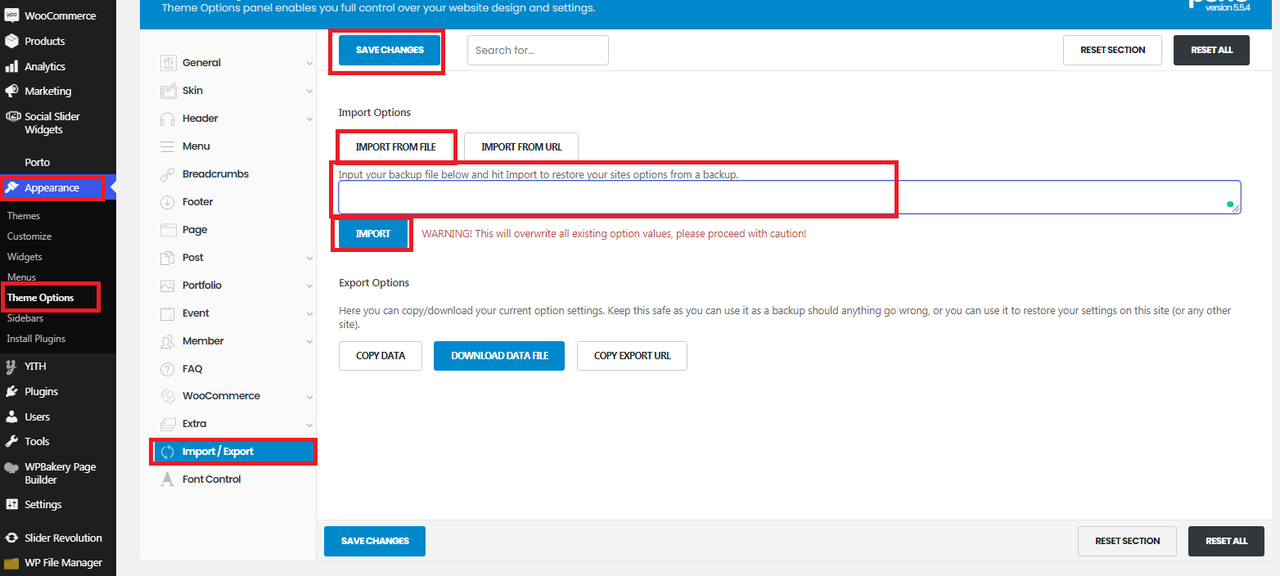Click Copy Data button
The height and width of the screenshot is (576, 1280).
[x=380, y=356]
